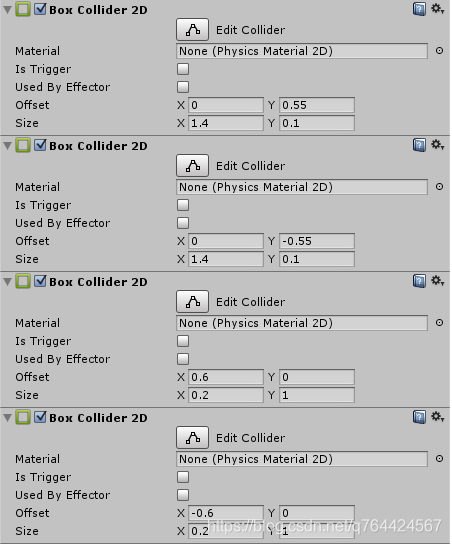452x545 pixels.
Task: Click Edit Collider icon in second Box Collider 2D
Action: click(193, 166)
